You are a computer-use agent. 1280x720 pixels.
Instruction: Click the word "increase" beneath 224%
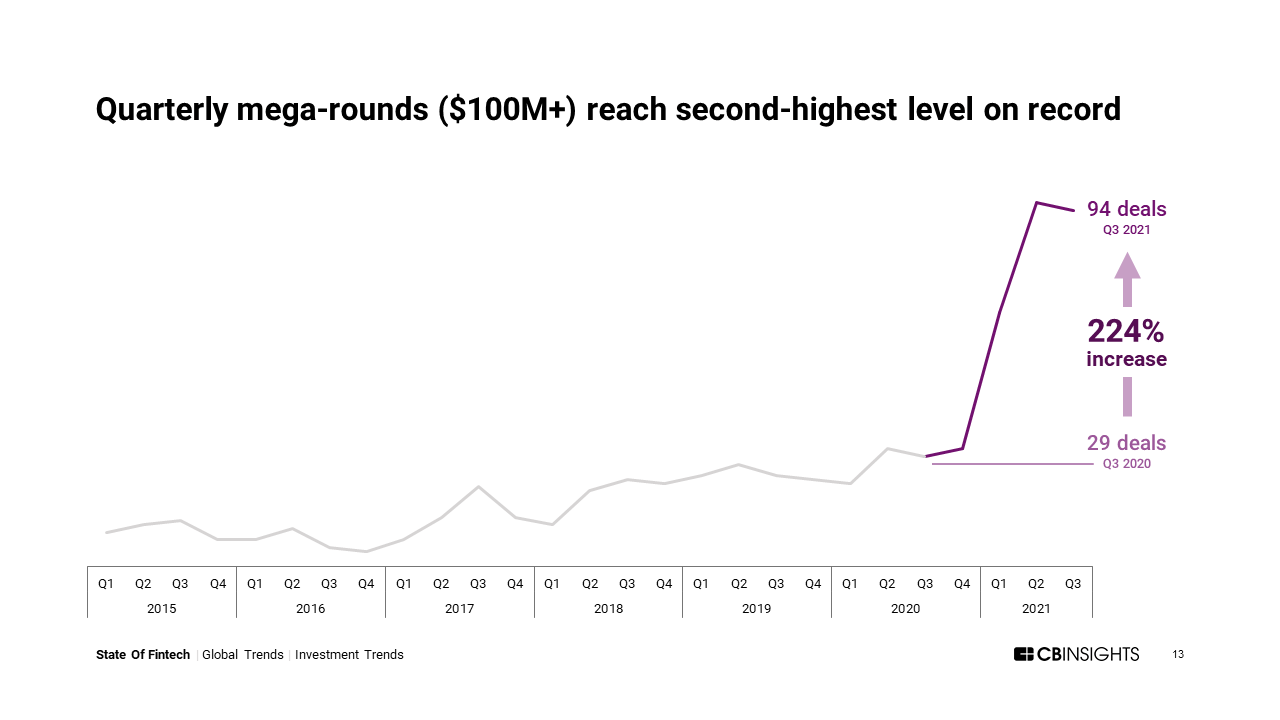tap(1126, 359)
